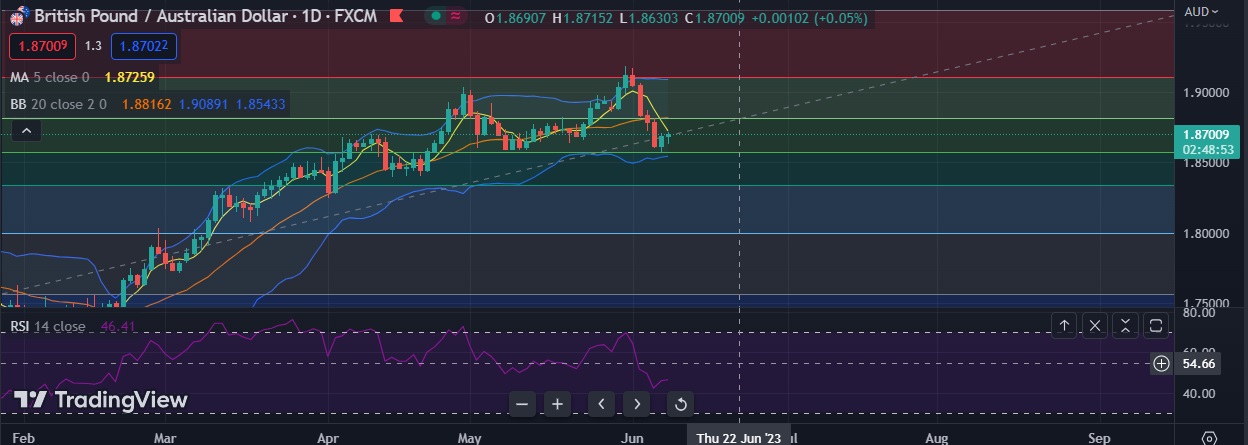Collapse the RSI pane

tap(1125, 325)
